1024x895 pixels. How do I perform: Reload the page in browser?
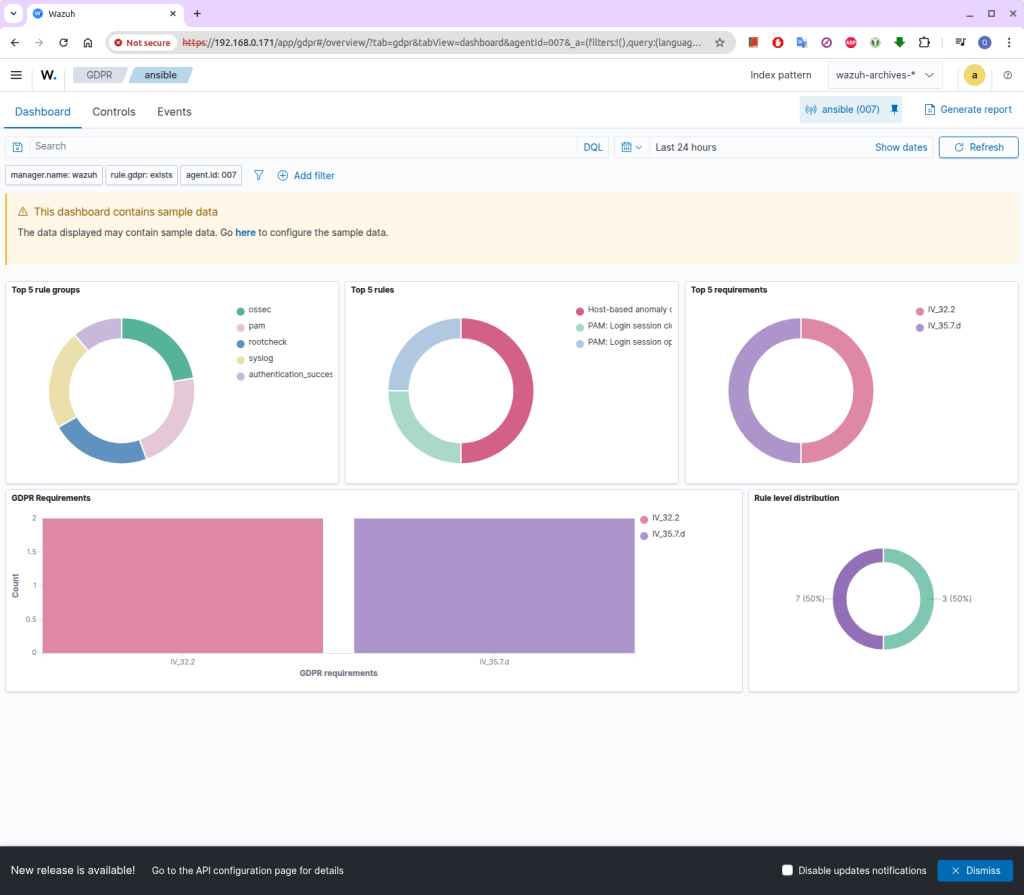63,43
